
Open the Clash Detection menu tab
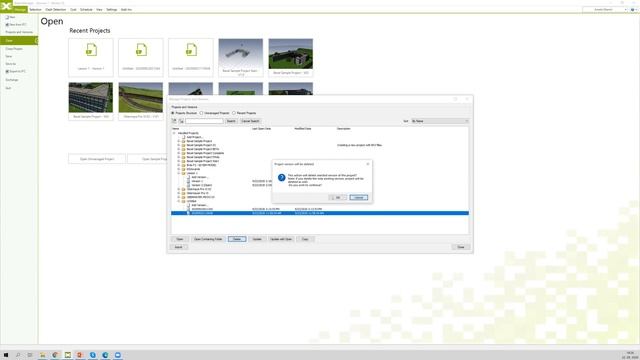click(x=56, y=9)
